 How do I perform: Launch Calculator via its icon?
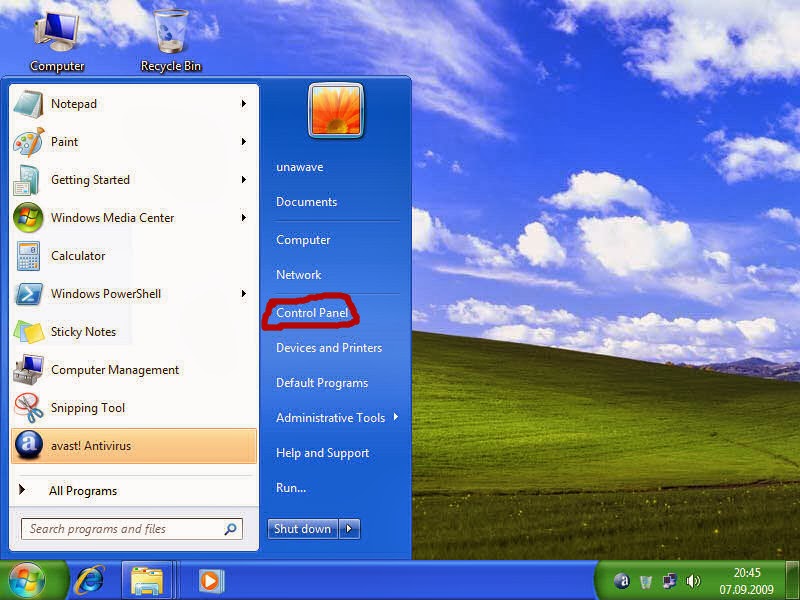(x=28, y=256)
